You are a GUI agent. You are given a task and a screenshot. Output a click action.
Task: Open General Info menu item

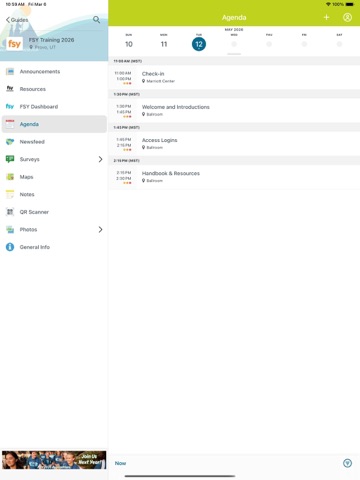[54, 247]
